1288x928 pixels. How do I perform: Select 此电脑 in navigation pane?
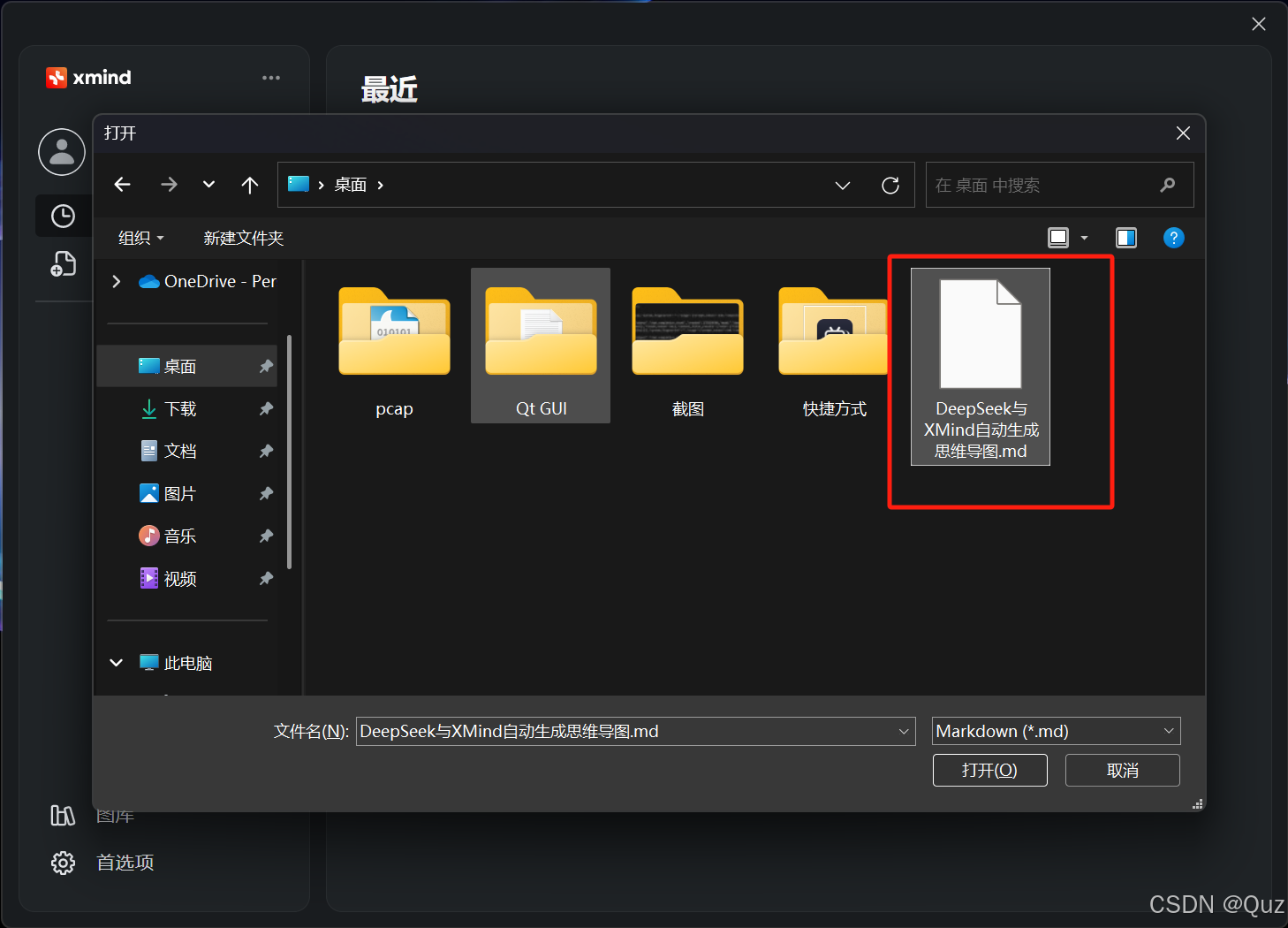click(x=177, y=663)
